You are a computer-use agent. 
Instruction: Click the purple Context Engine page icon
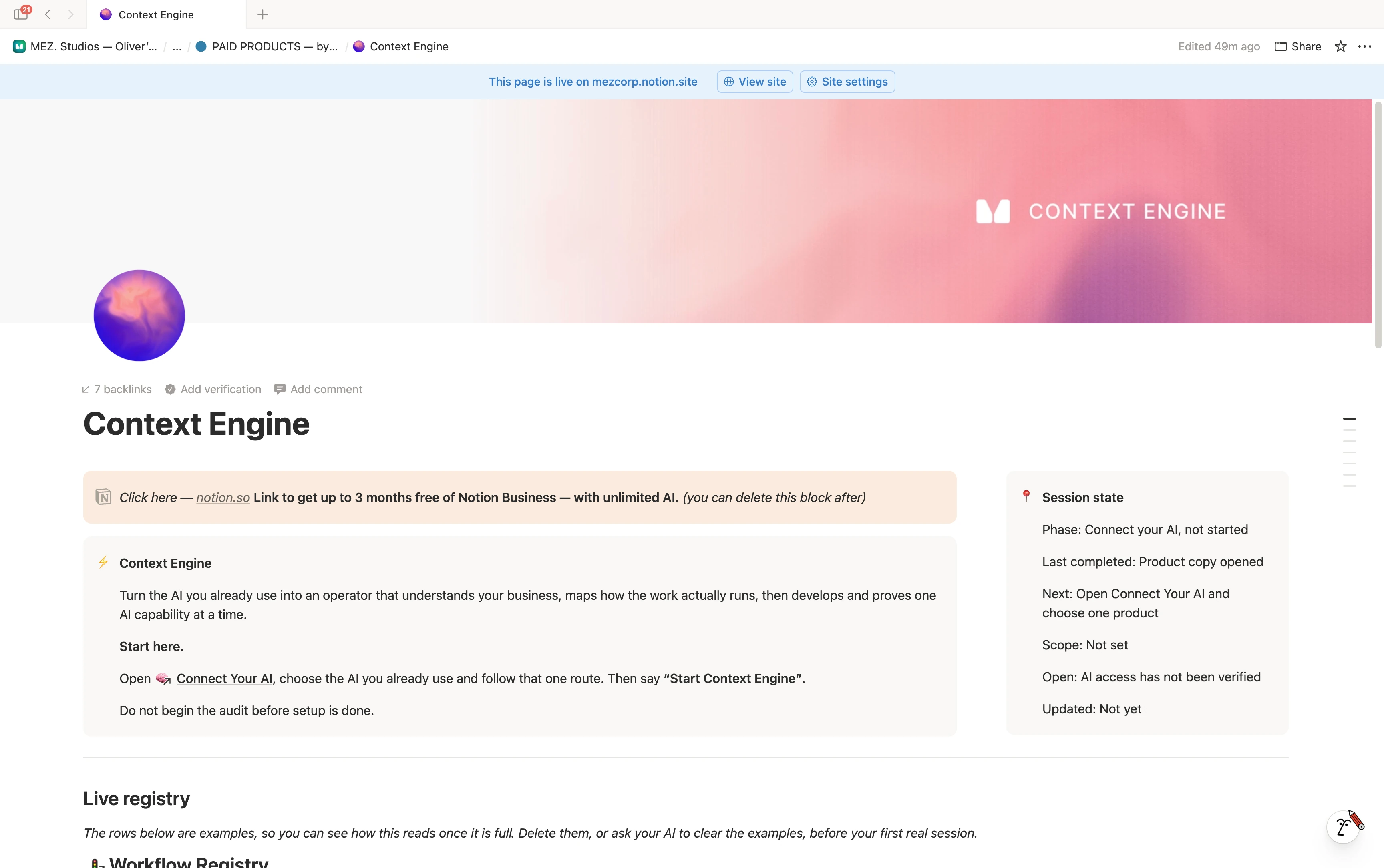pyautogui.click(x=139, y=315)
